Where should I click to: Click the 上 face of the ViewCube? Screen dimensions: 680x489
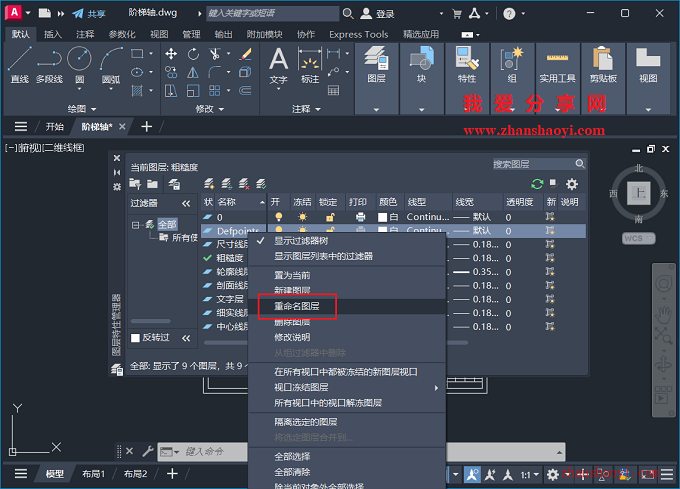click(x=639, y=193)
